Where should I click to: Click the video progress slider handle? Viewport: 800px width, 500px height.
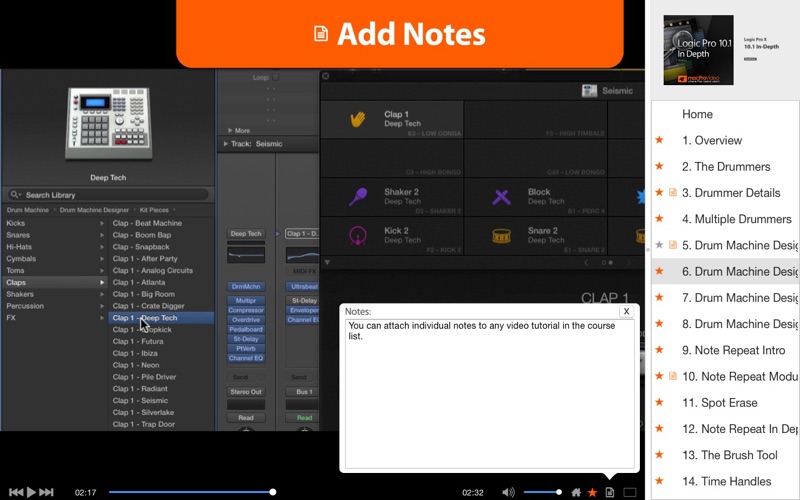tap(273, 492)
